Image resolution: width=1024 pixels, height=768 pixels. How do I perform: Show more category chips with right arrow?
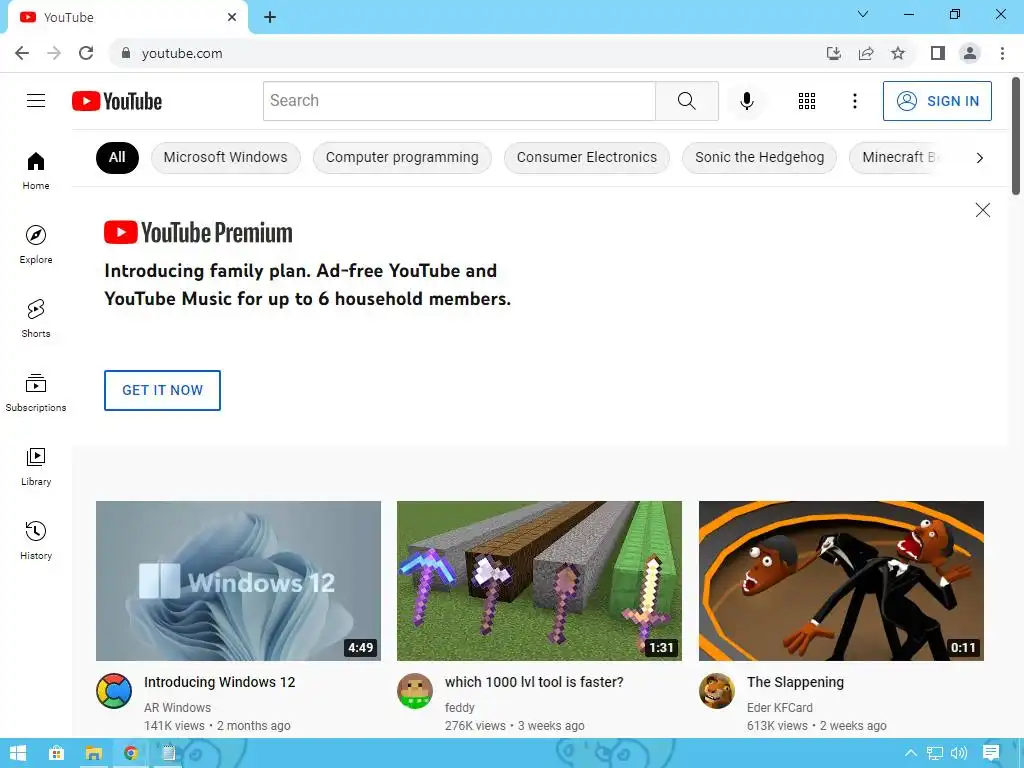(979, 157)
